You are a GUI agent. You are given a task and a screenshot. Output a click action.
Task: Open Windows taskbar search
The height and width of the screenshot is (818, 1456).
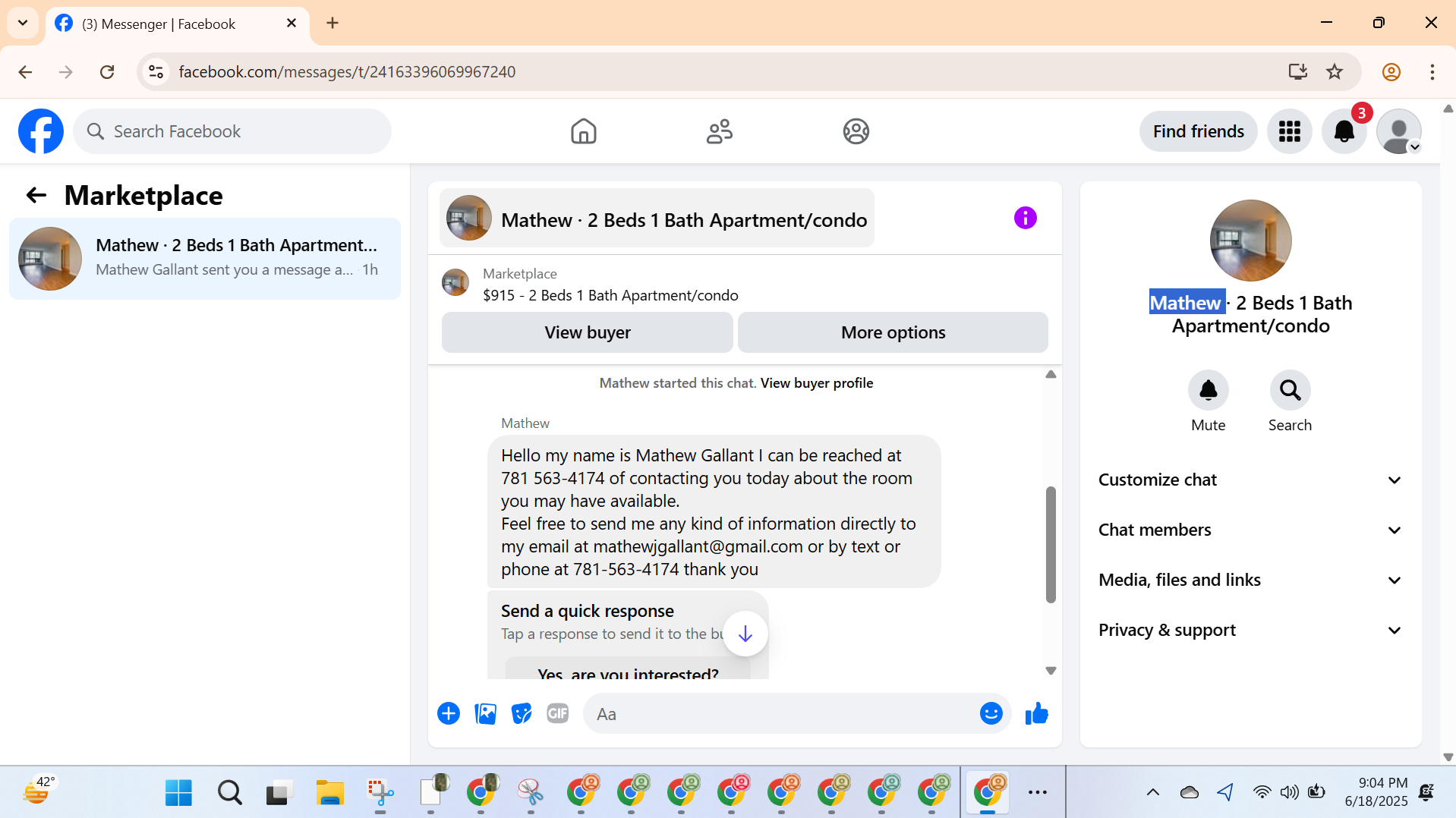pyautogui.click(x=229, y=792)
